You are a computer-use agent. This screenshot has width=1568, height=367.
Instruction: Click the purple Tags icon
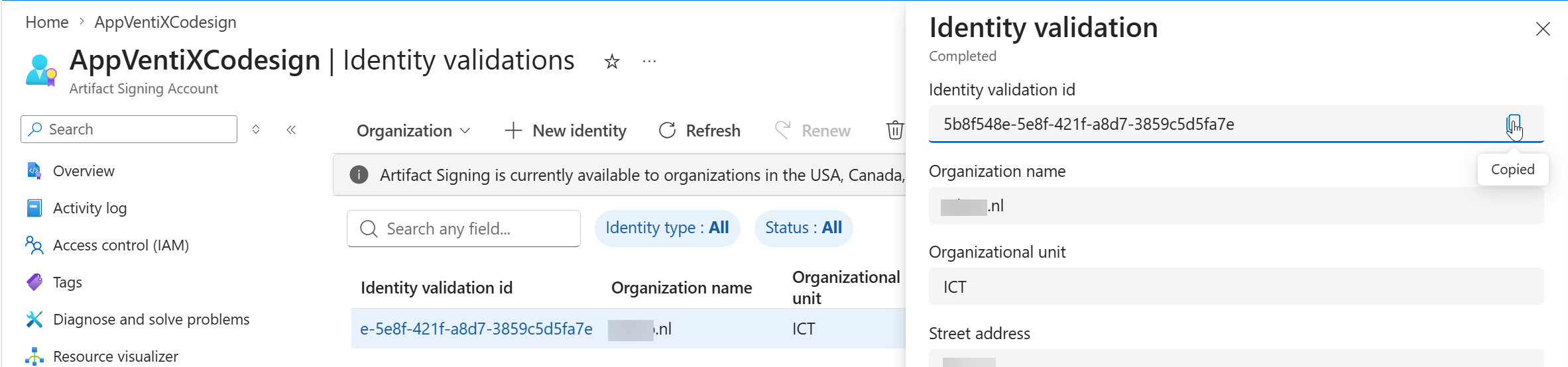pyautogui.click(x=34, y=282)
